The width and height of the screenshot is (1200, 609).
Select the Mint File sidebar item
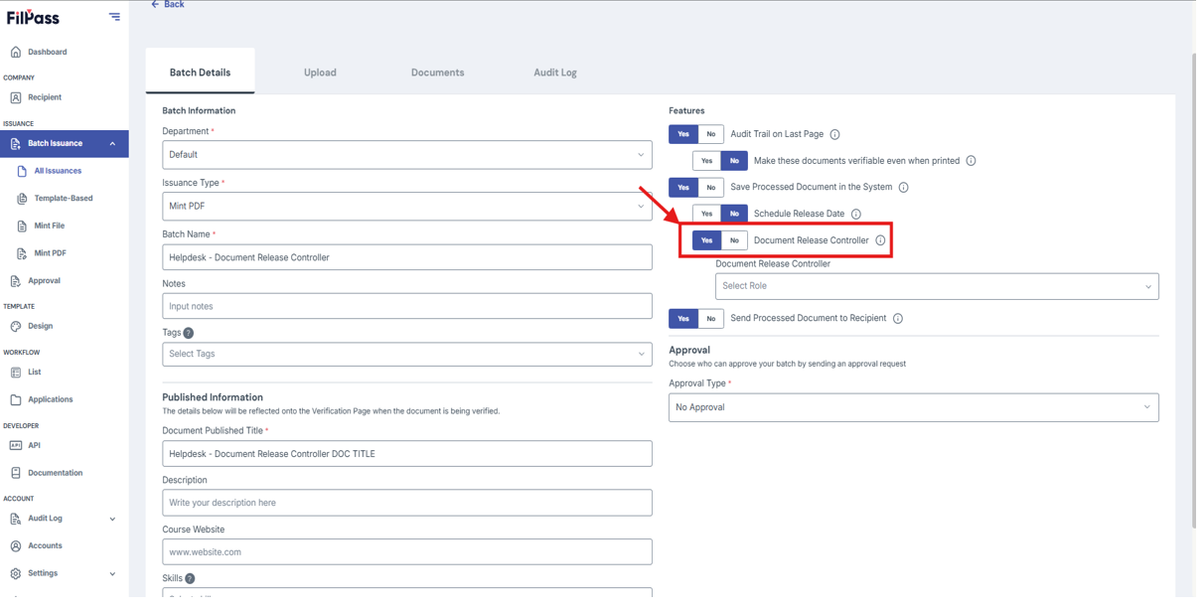click(x=41, y=226)
